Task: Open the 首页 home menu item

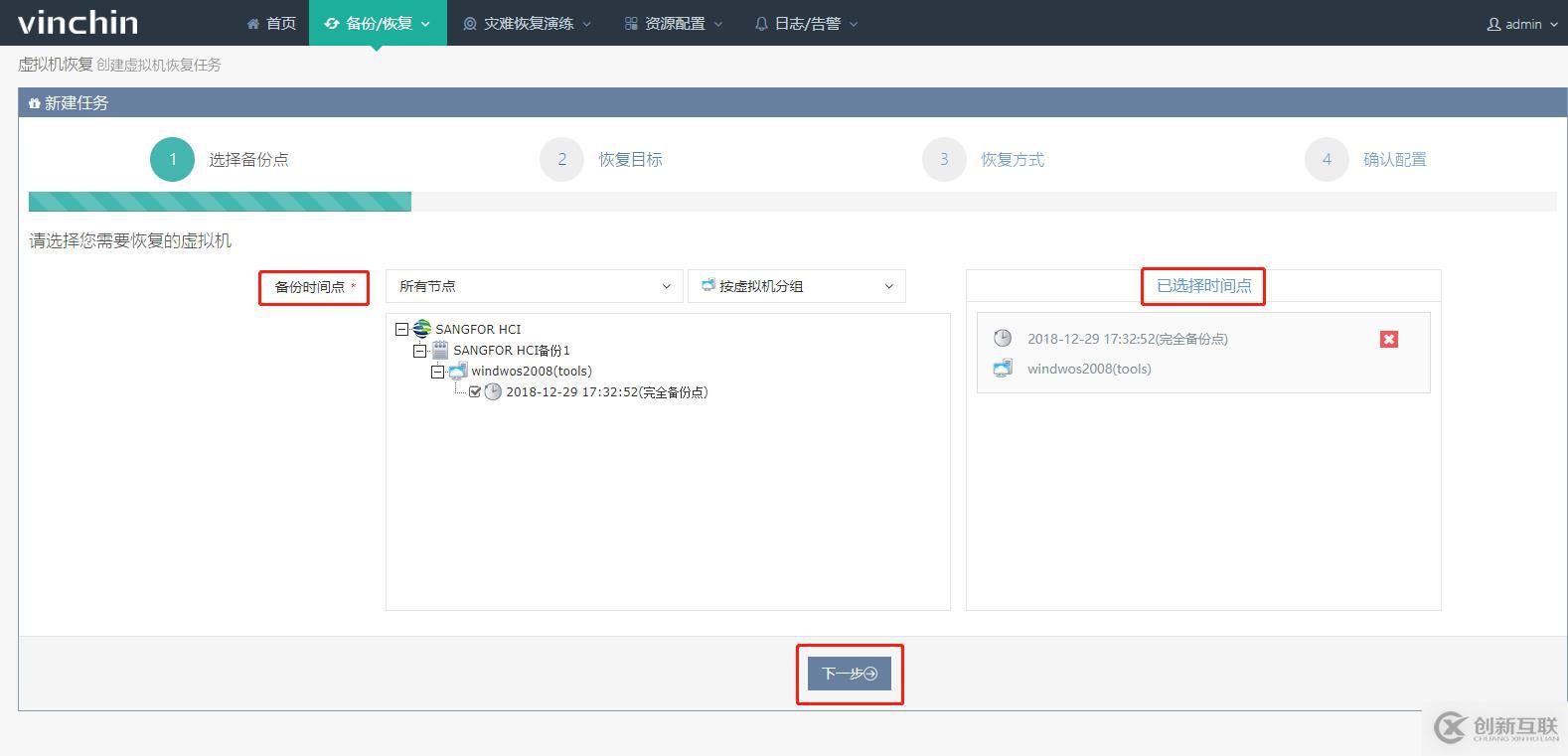Action: tap(271, 23)
